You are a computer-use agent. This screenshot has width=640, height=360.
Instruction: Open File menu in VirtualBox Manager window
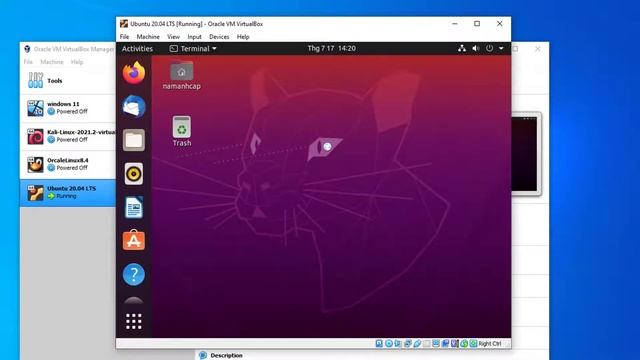click(28, 62)
